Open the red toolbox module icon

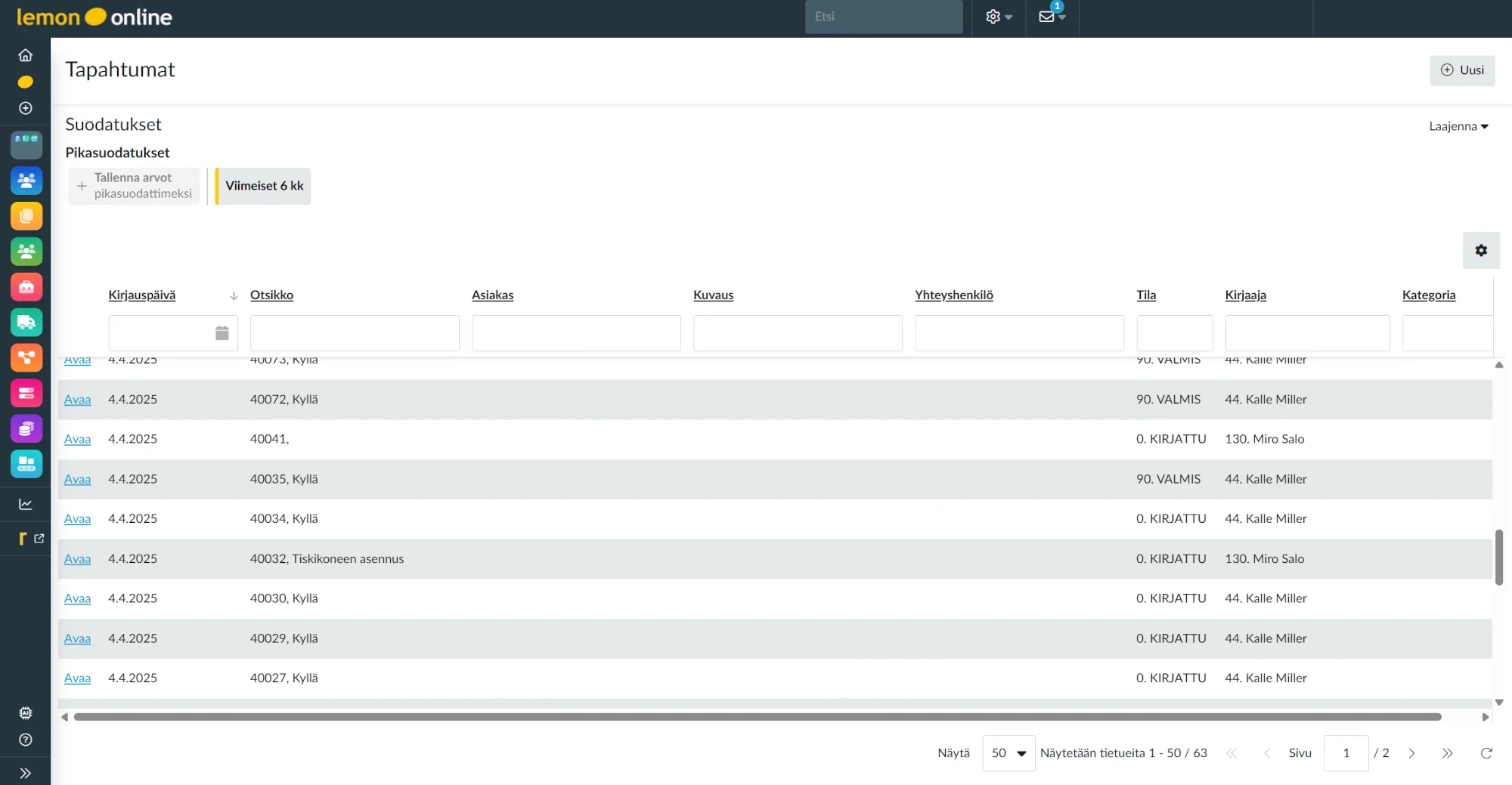tap(26, 287)
